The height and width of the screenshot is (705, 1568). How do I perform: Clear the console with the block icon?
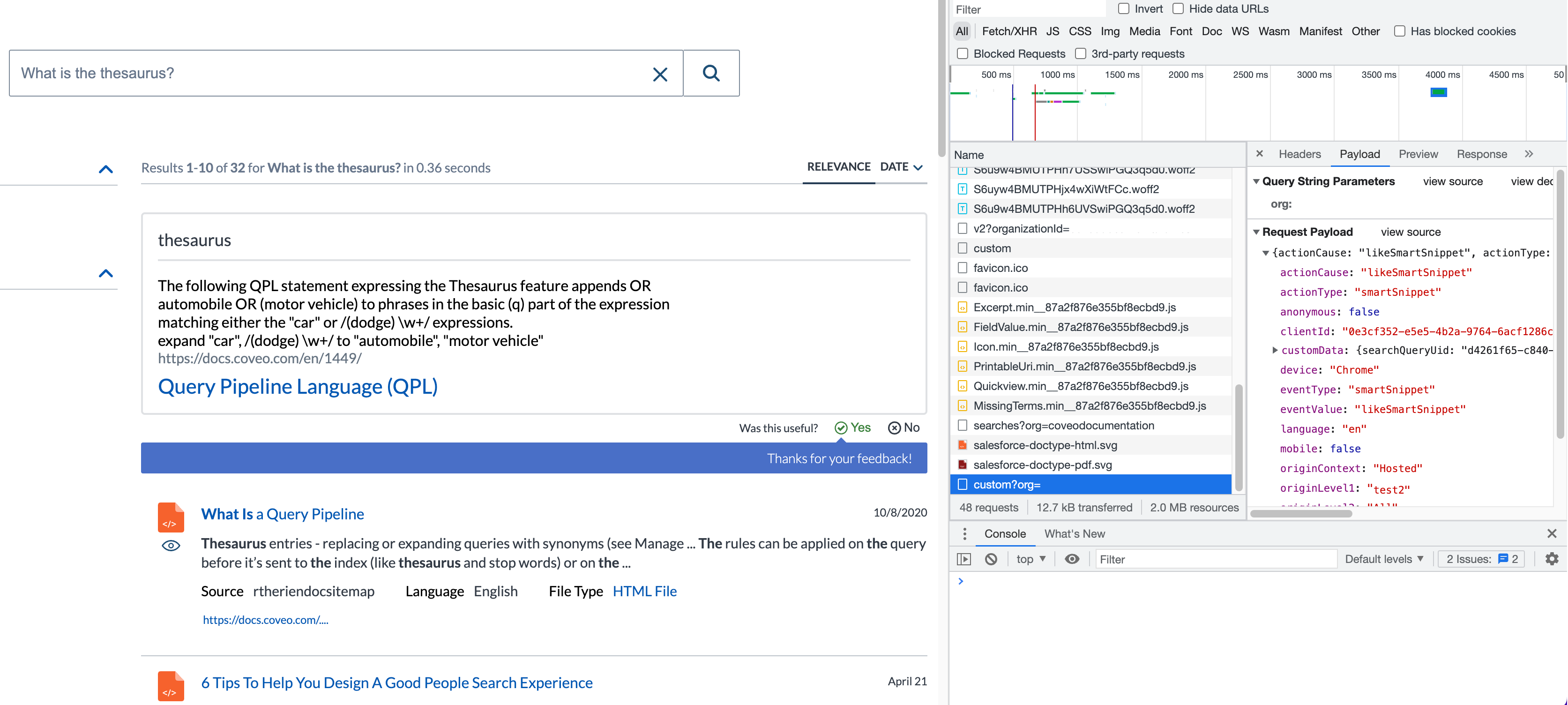coord(991,559)
